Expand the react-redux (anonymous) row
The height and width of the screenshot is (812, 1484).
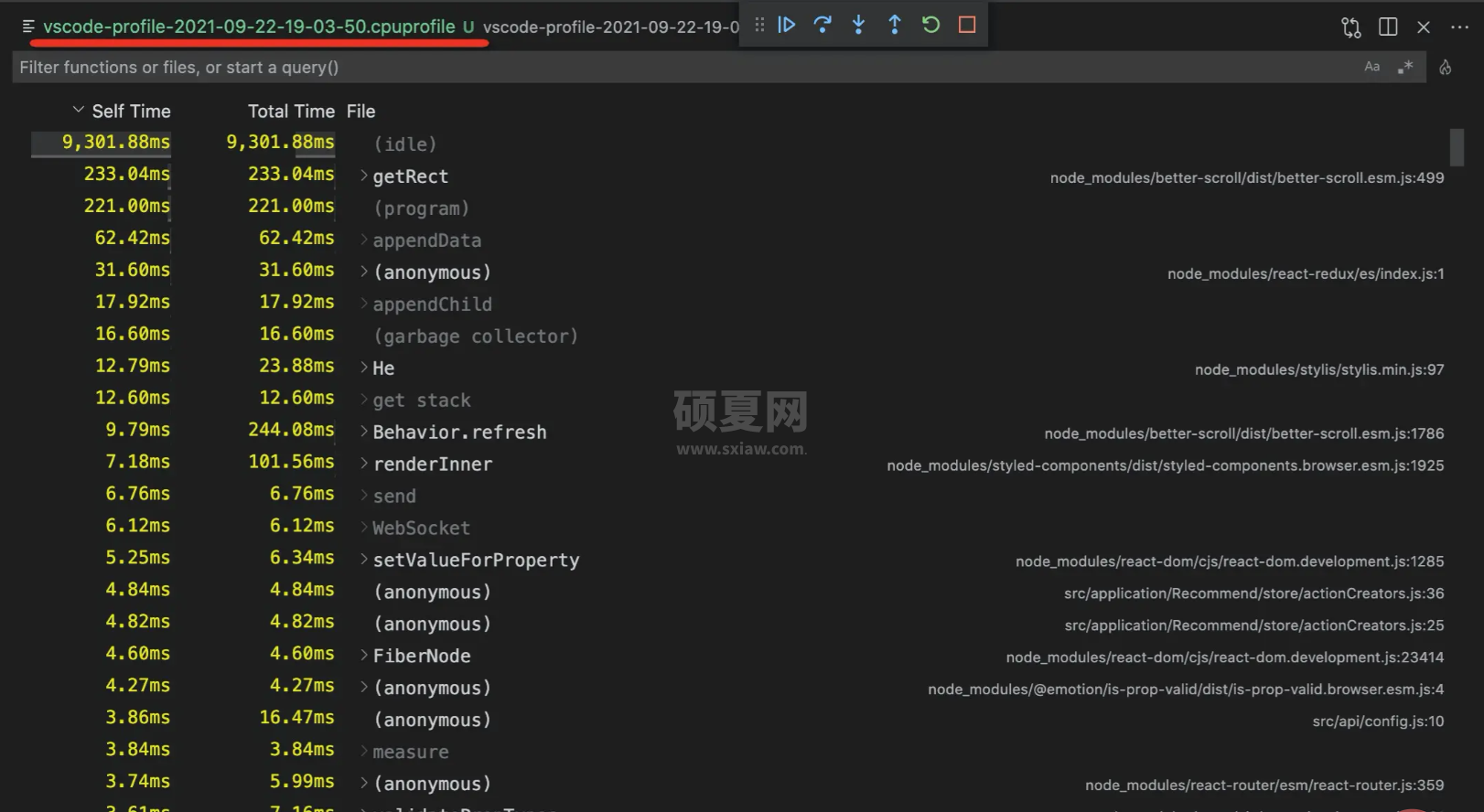coord(364,272)
